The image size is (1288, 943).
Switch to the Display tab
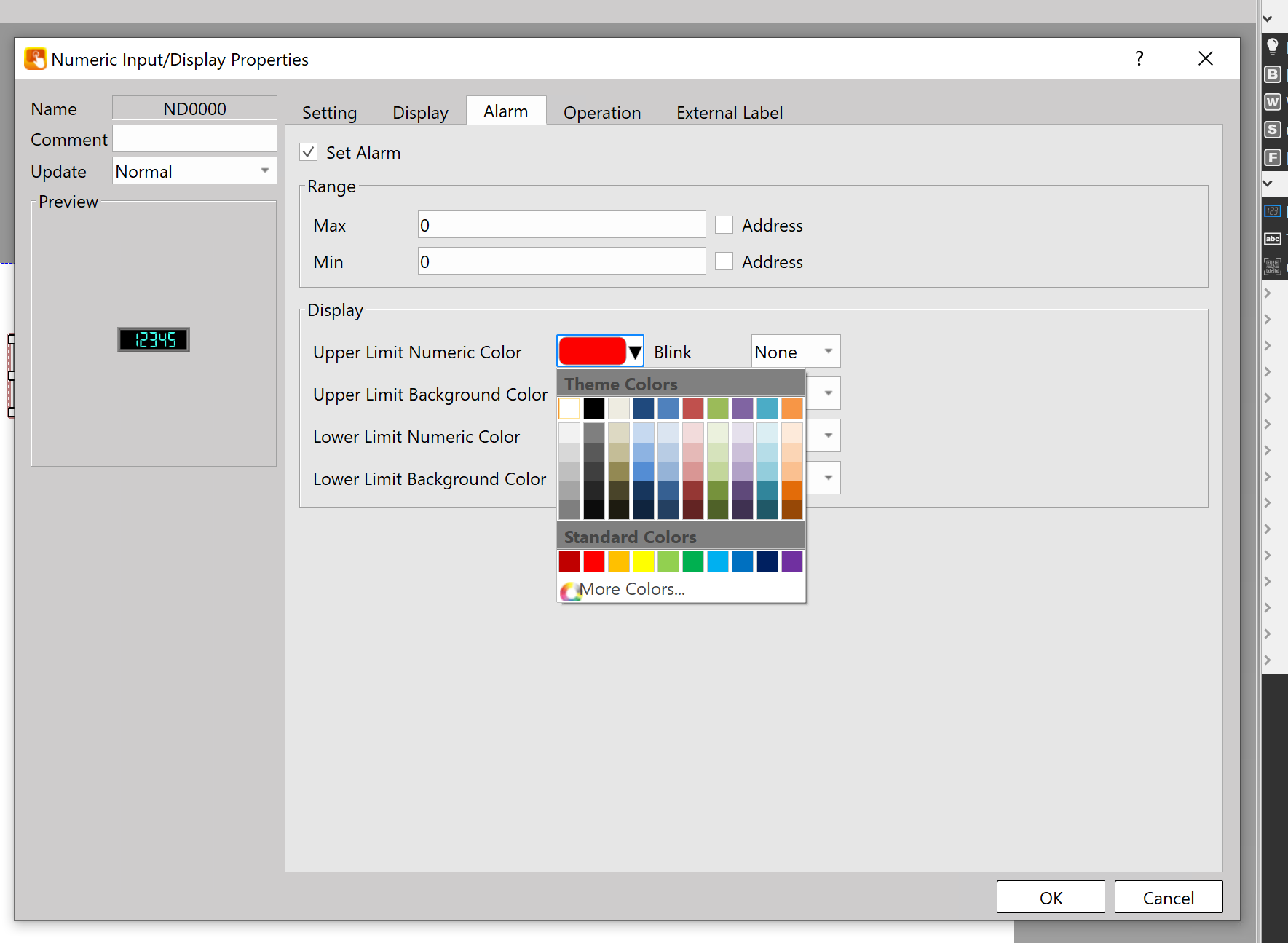[420, 113]
